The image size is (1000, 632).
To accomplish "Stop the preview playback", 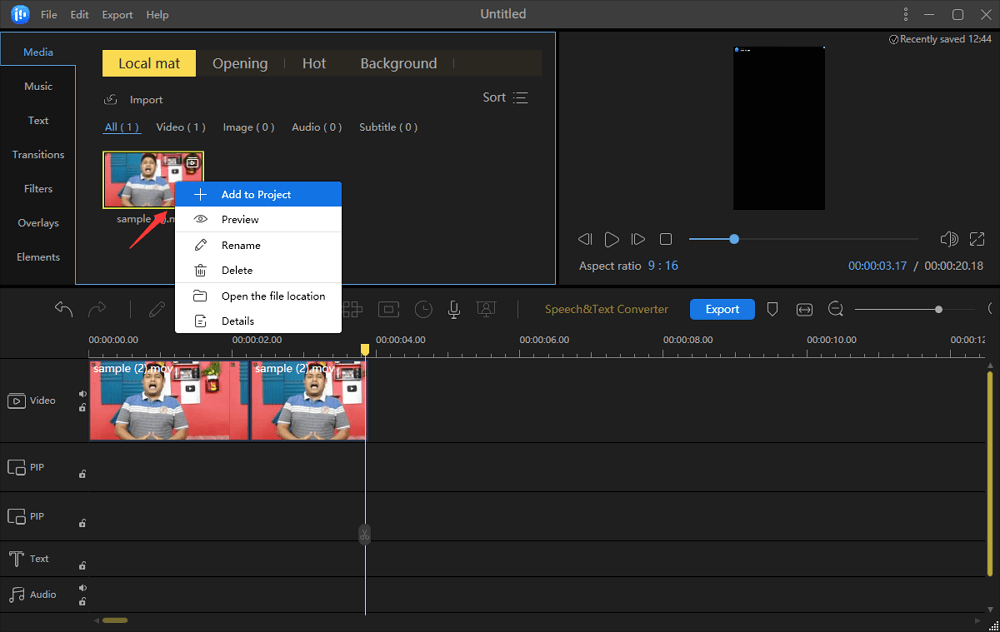I will pyautogui.click(x=666, y=239).
